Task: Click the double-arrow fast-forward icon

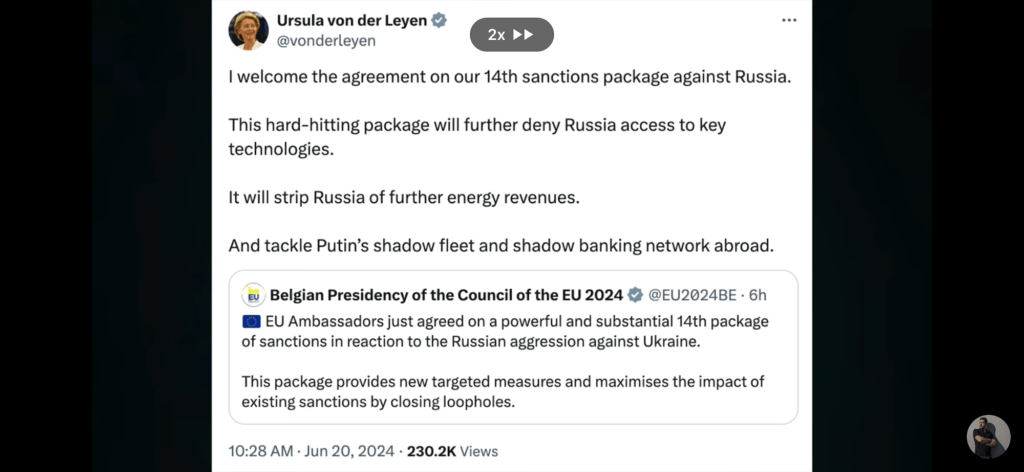Action: pyautogui.click(x=523, y=35)
